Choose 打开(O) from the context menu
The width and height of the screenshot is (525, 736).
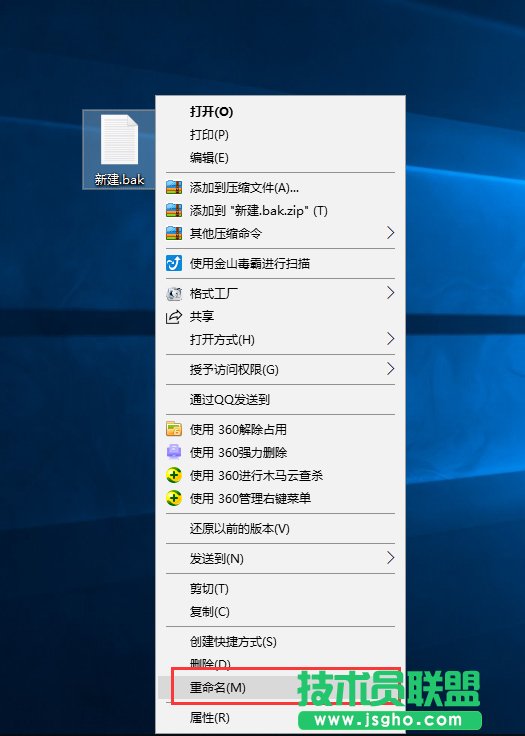[280, 112]
